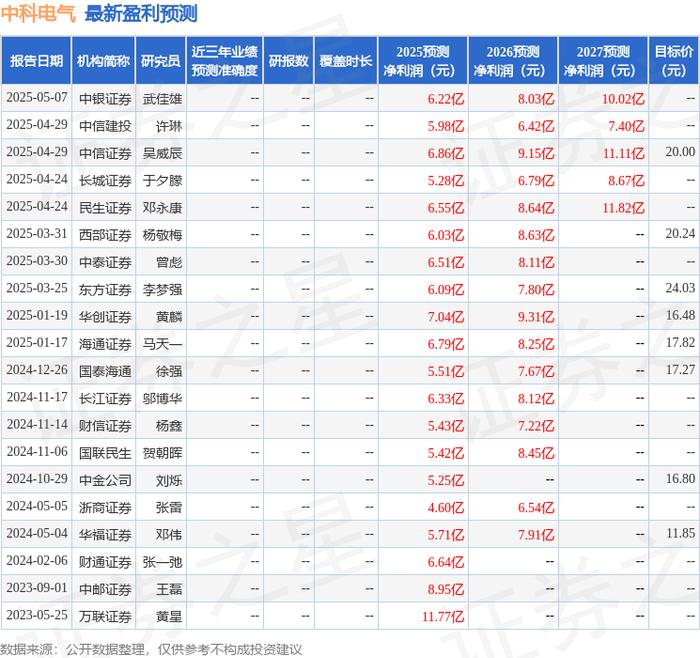Select institution 中银证券

(105, 99)
